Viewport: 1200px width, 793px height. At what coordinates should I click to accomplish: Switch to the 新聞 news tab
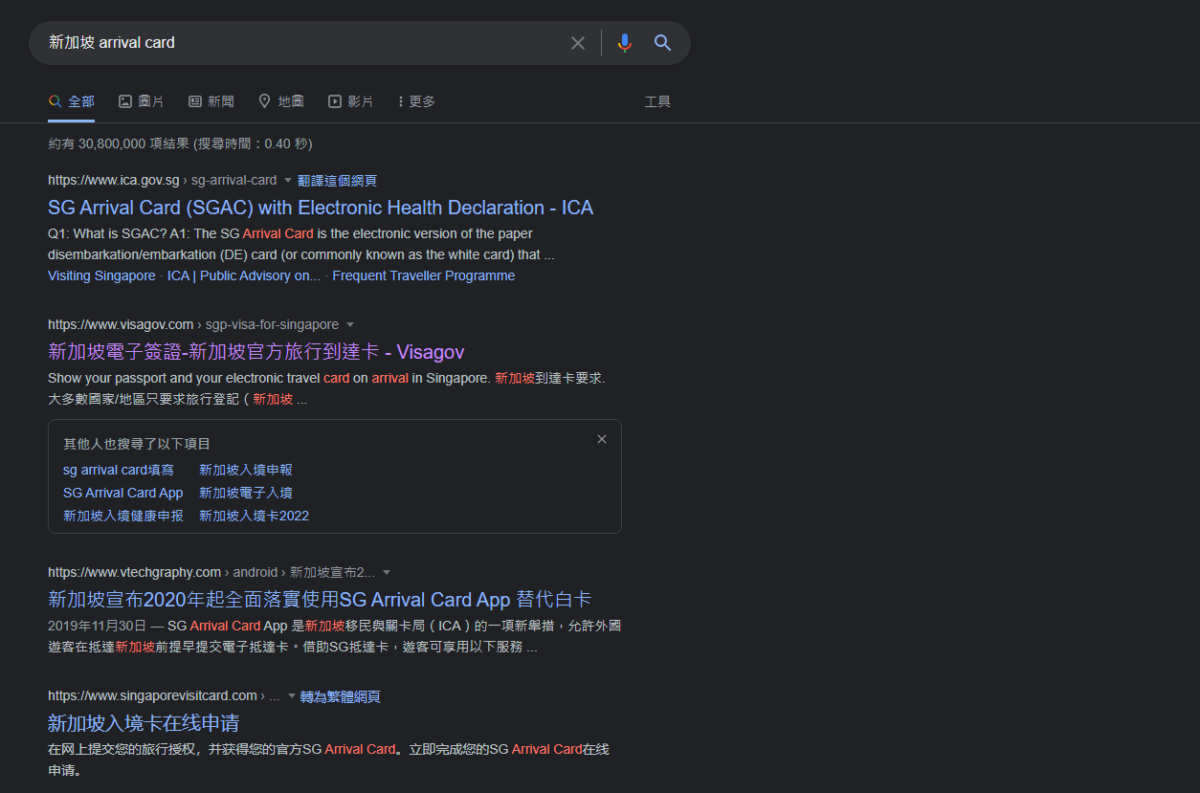[211, 101]
